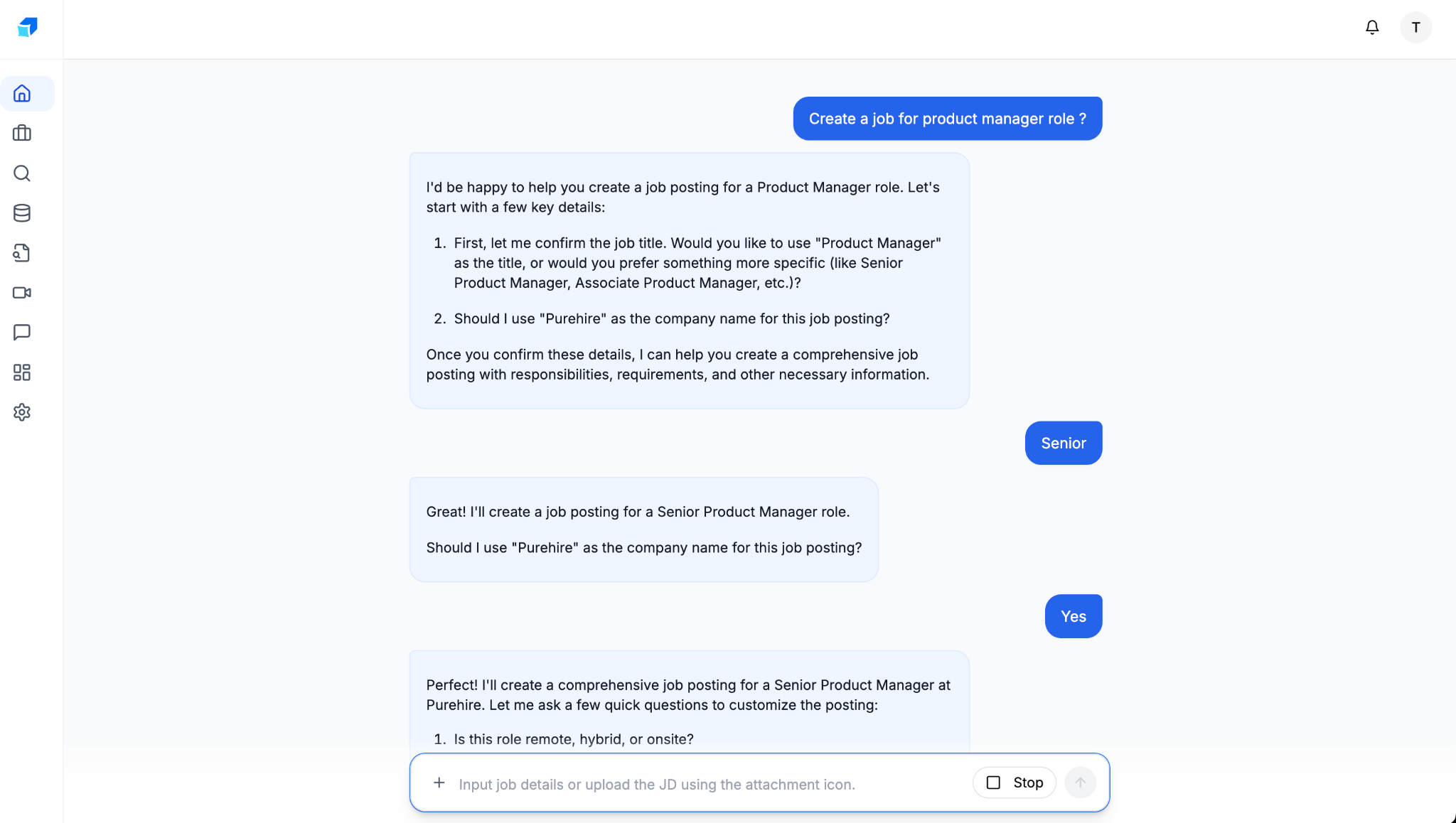This screenshot has height=823, width=1456.
Task: Attach a JD using the plus icon
Action: pos(439,782)
